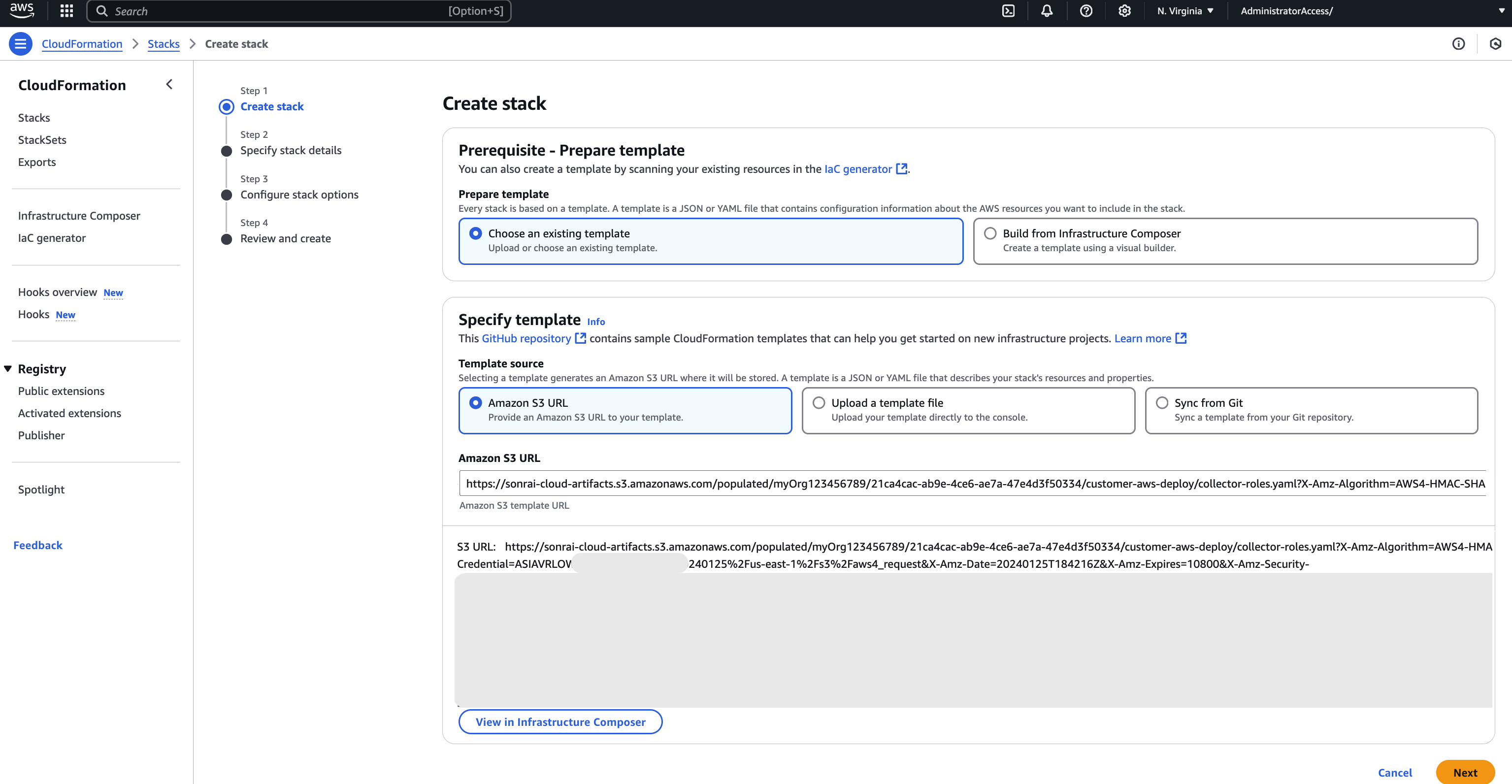The image size is (1512, 784).
Task: Go to Stacks in the sidebar
Action: tap(34, 118)
